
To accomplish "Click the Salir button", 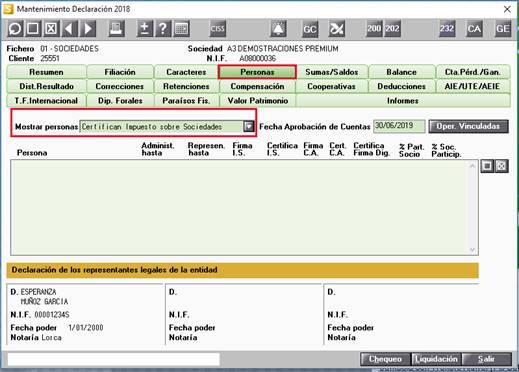I will [487, 359].
